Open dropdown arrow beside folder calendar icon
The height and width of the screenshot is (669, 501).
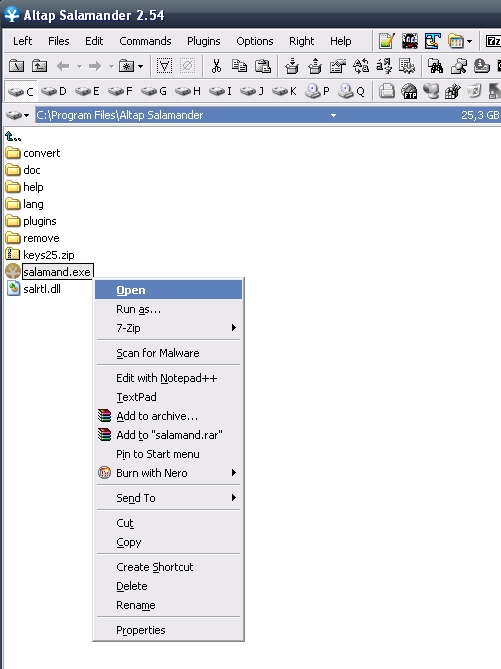point(469,41)
